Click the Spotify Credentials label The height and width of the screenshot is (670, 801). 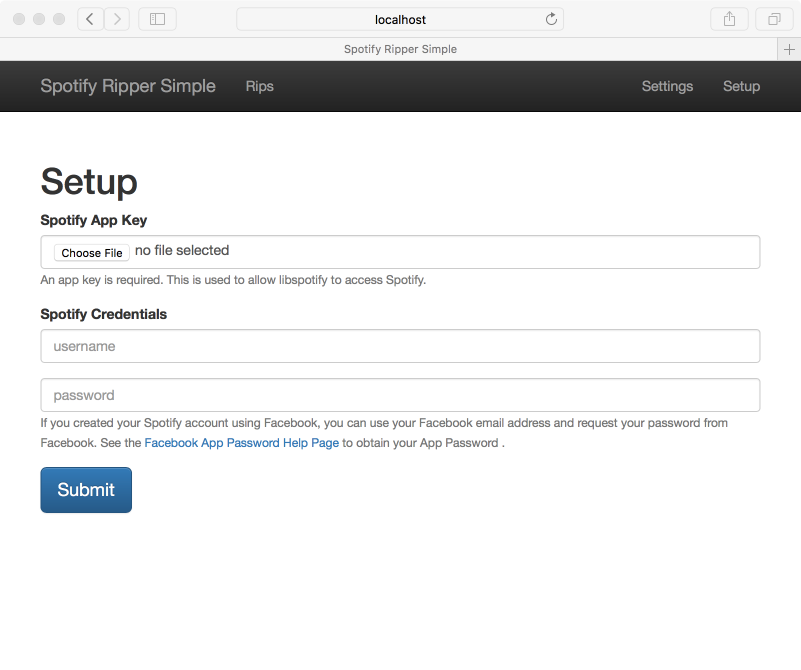pos(104,314)
